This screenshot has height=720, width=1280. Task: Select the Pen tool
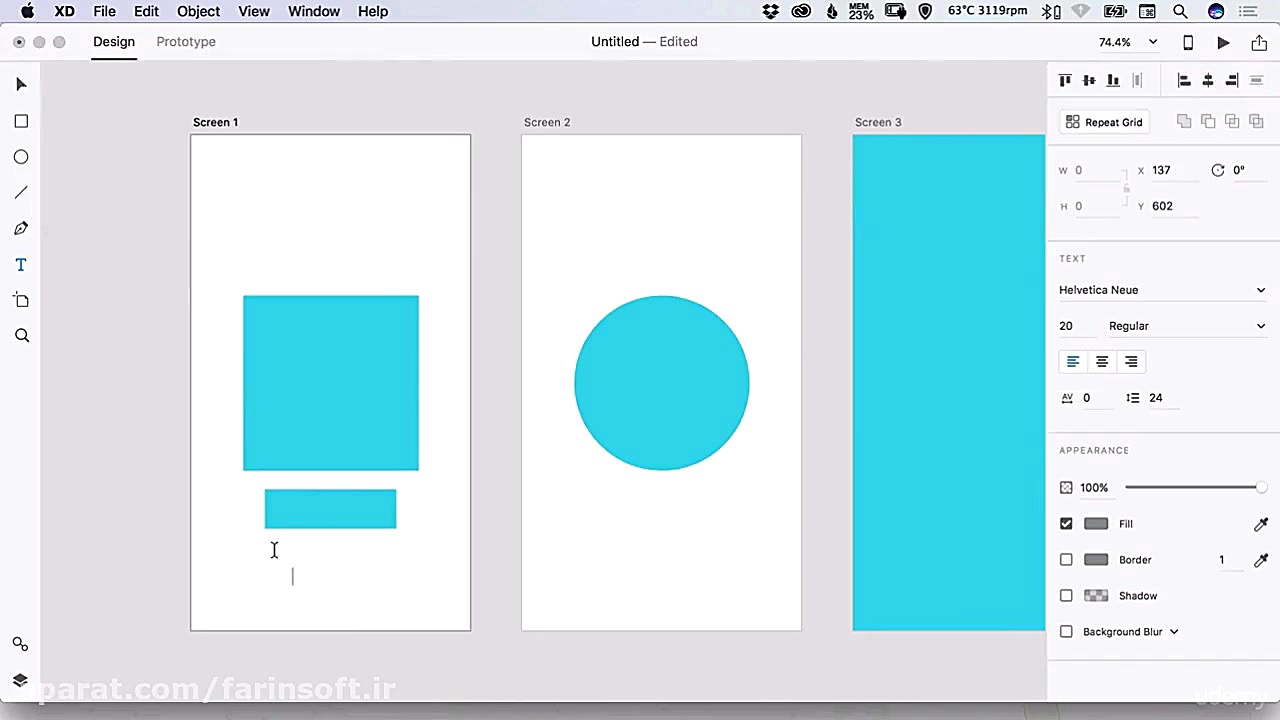coord(21,229)
